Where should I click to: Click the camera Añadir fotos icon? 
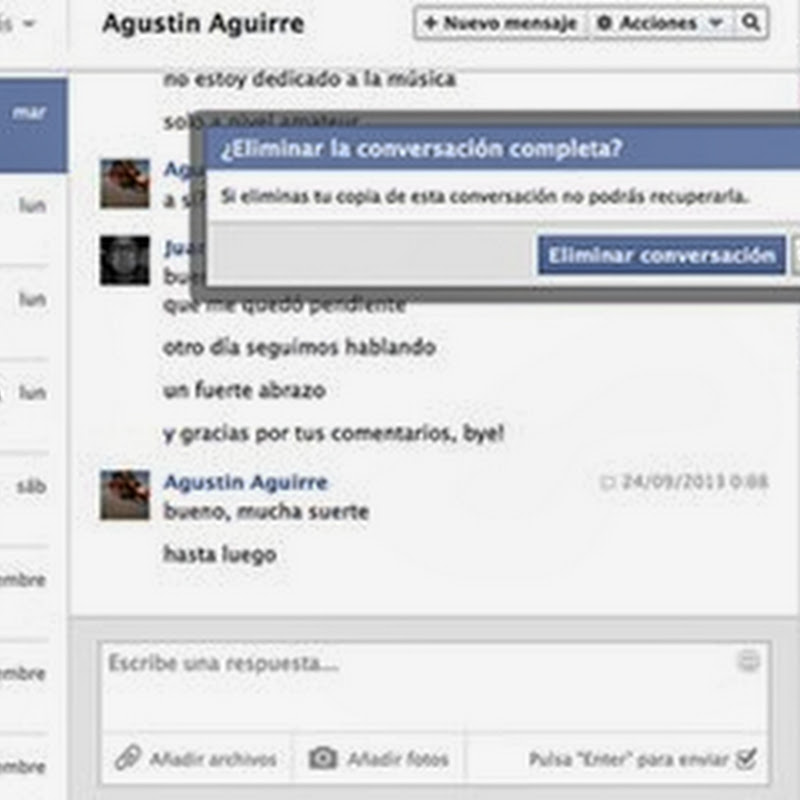(323, 758)
